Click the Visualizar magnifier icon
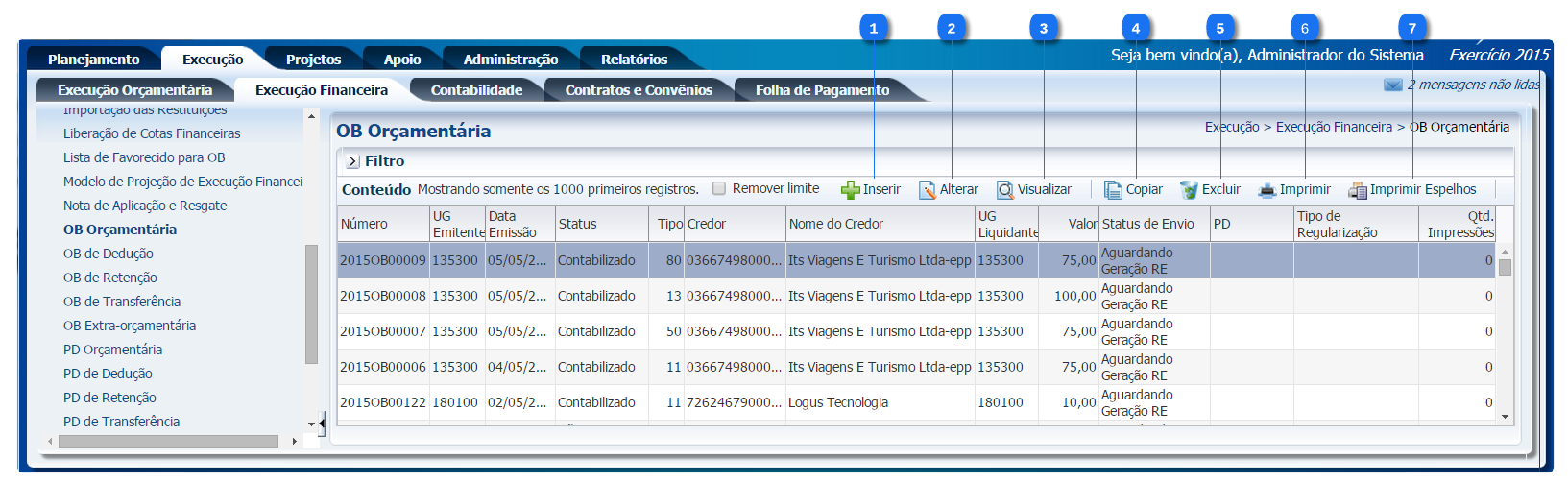The height and width of the screenshot is (484, 1568). (1004, 190)
